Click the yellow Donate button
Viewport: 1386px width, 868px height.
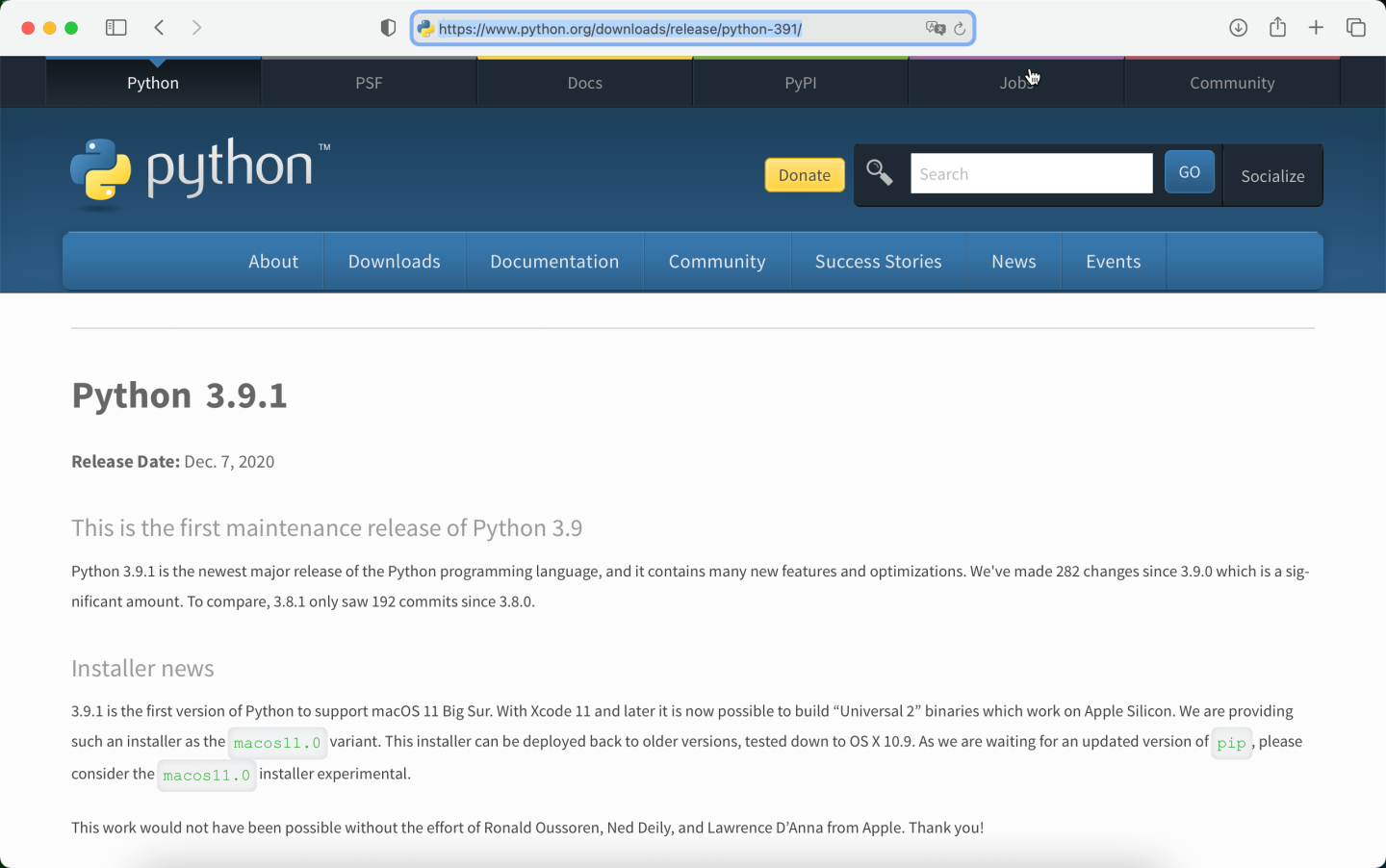pos(805,175)
